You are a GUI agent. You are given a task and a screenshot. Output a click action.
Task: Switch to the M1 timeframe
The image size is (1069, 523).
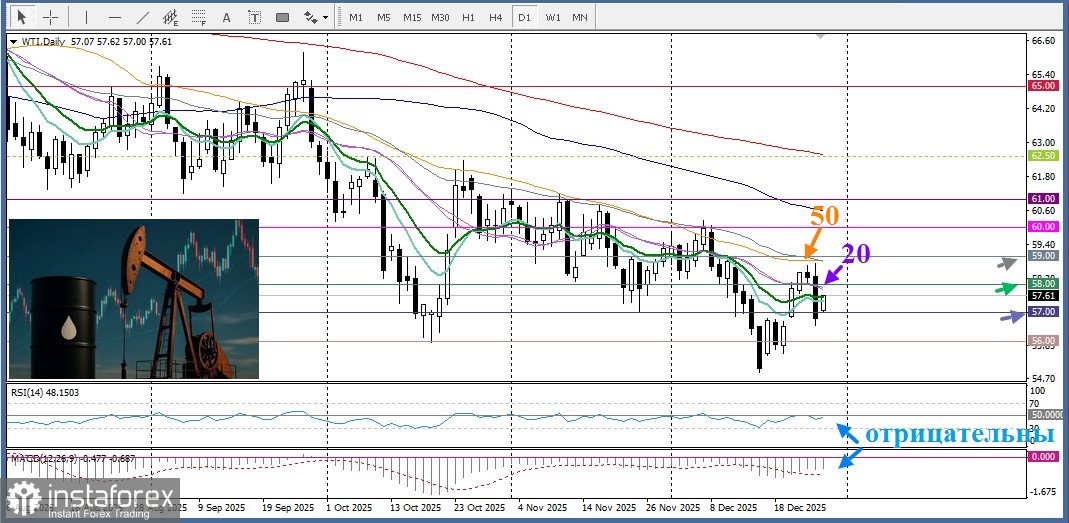coord(355,17)
